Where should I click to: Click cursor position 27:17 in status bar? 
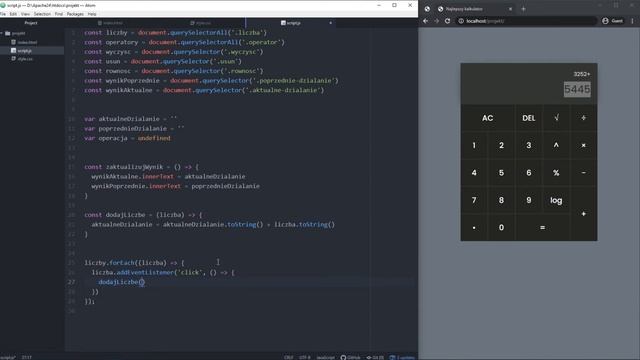tap(27, 357)
